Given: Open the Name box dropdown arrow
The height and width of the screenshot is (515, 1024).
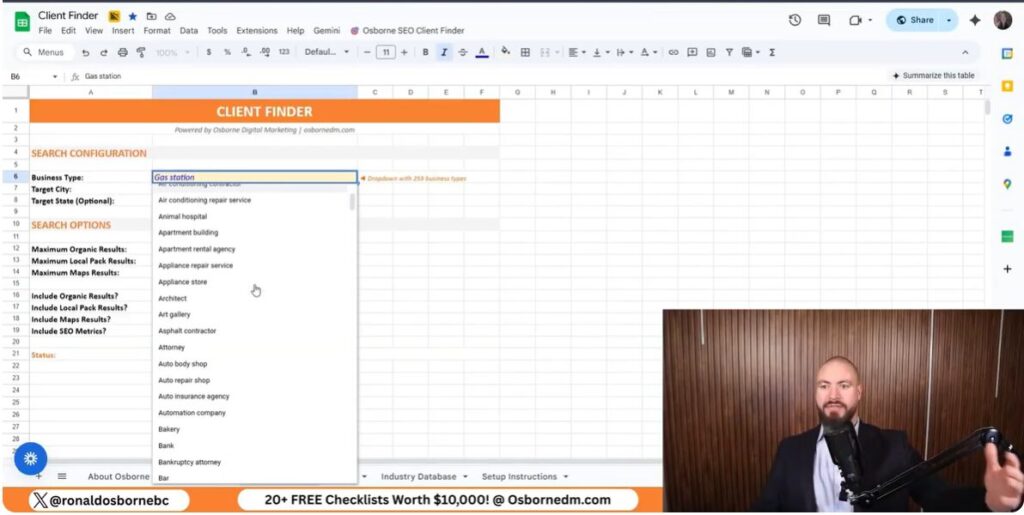Looking at the screenshot, I should [x=55, y=76].
